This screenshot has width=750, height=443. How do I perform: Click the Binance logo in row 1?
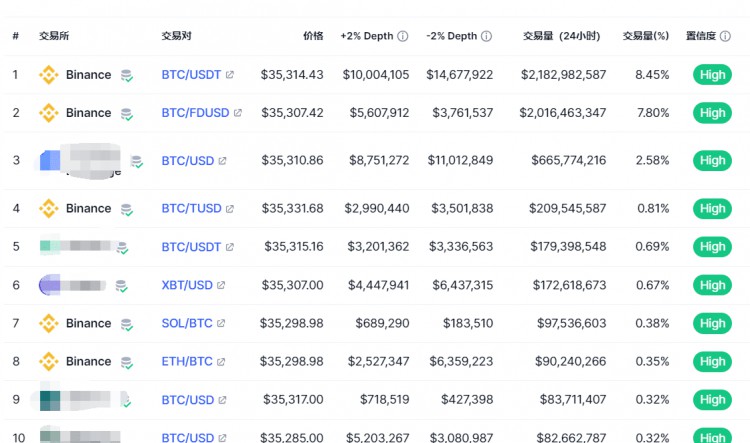49,75
